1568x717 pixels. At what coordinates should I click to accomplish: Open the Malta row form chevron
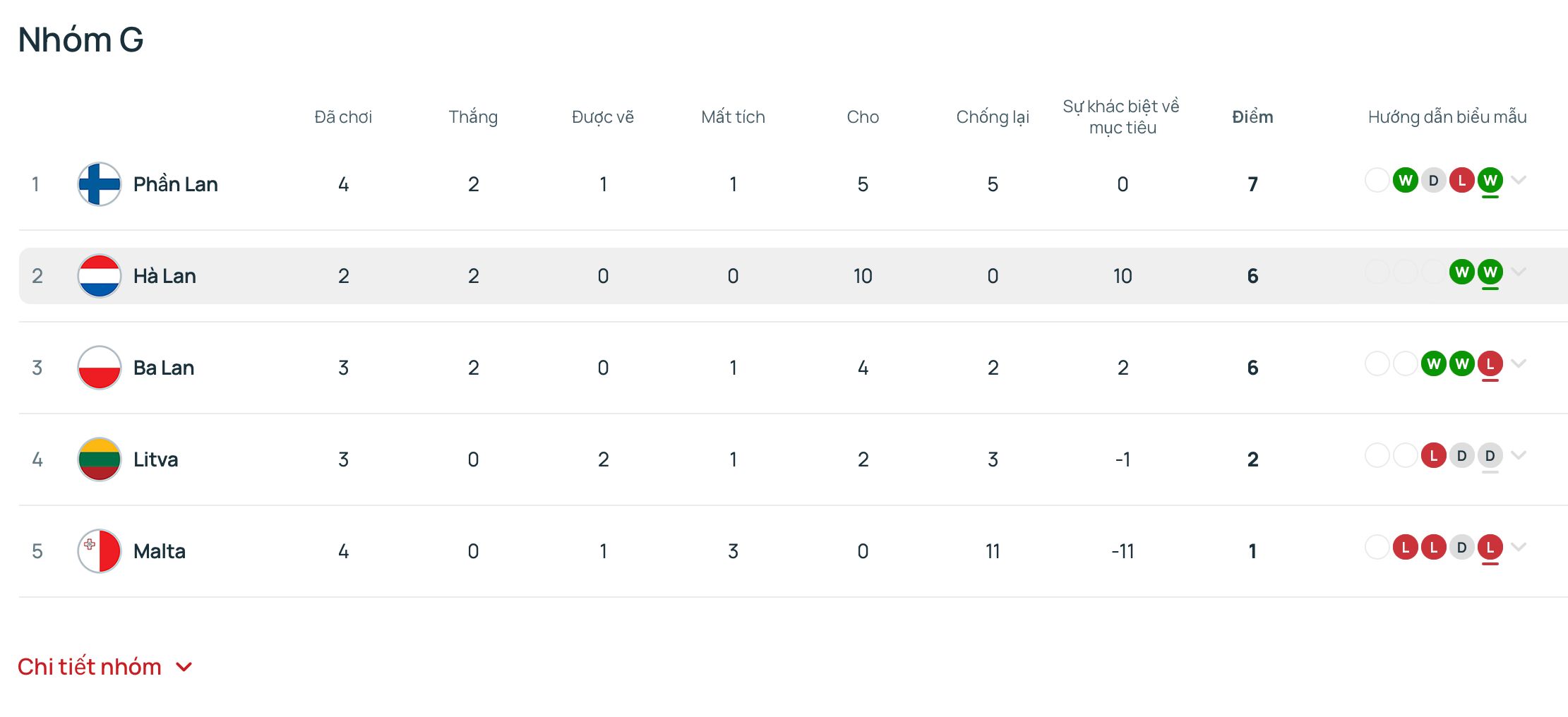point(1519,547)
